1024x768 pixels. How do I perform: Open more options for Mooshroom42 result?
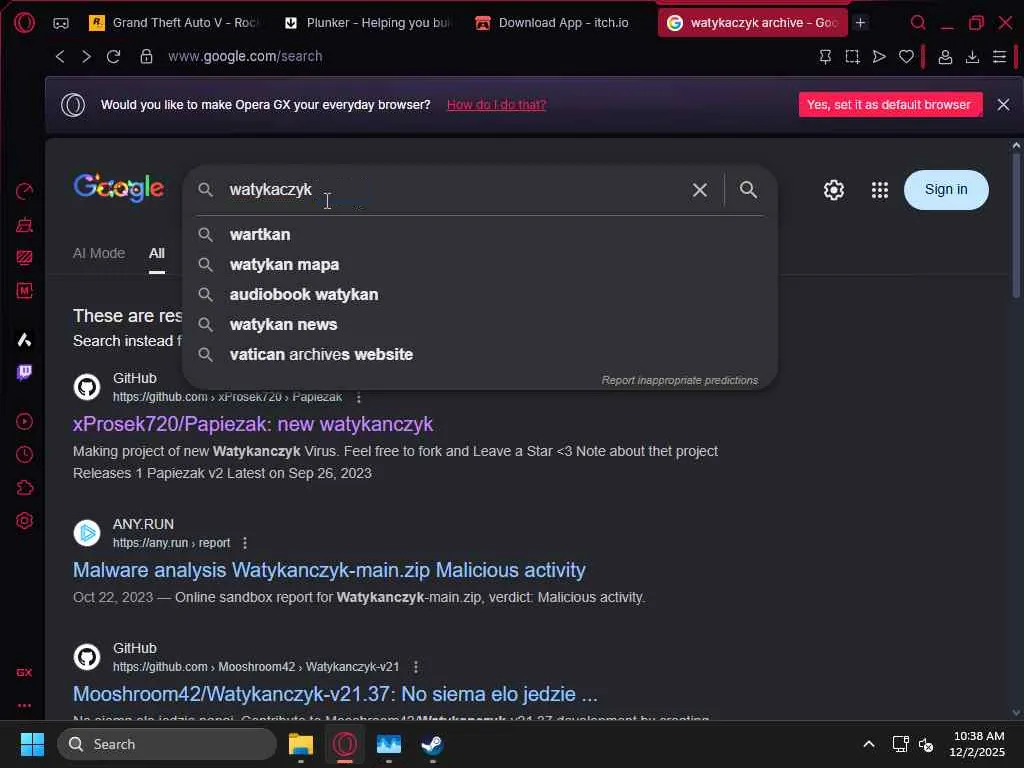415,667
